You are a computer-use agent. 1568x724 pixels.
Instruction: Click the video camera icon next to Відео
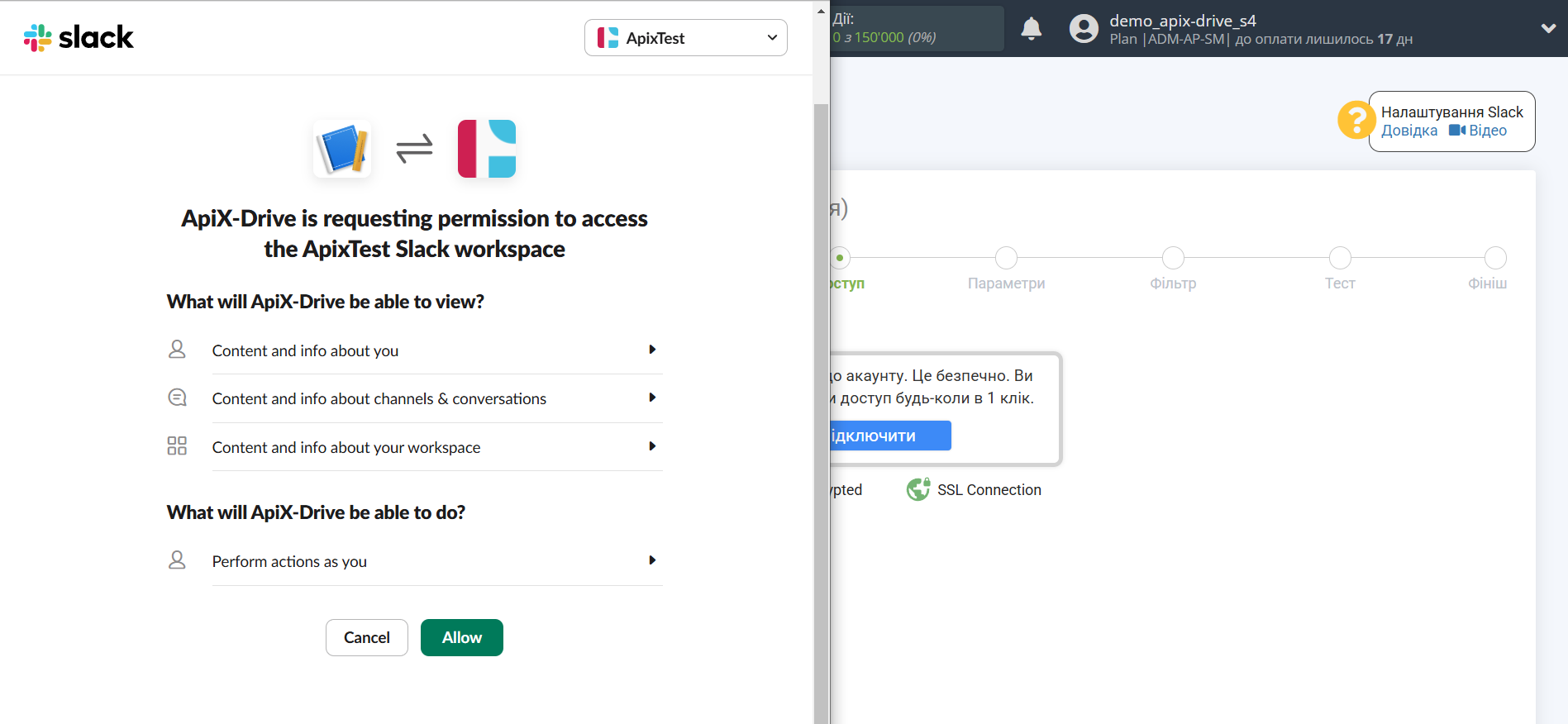point(1457,131)
